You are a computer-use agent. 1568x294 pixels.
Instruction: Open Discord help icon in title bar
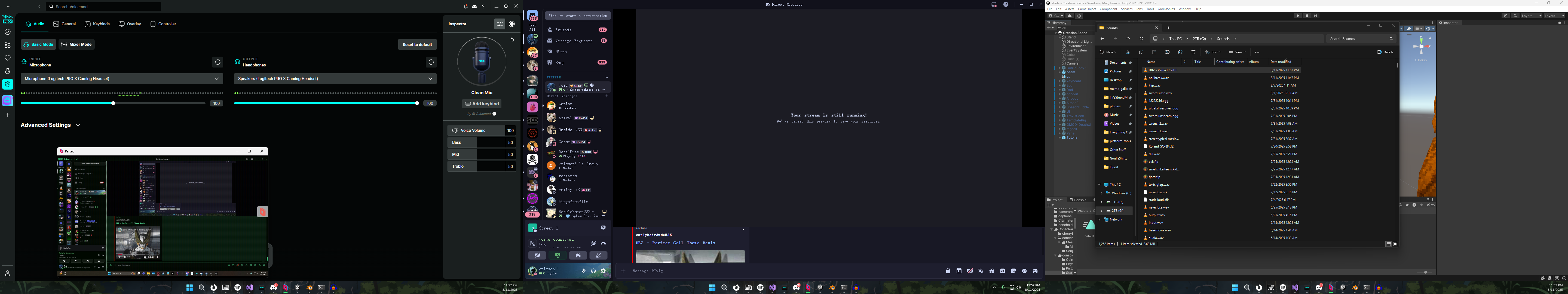pyautogui.click(x=1006, y=4)
